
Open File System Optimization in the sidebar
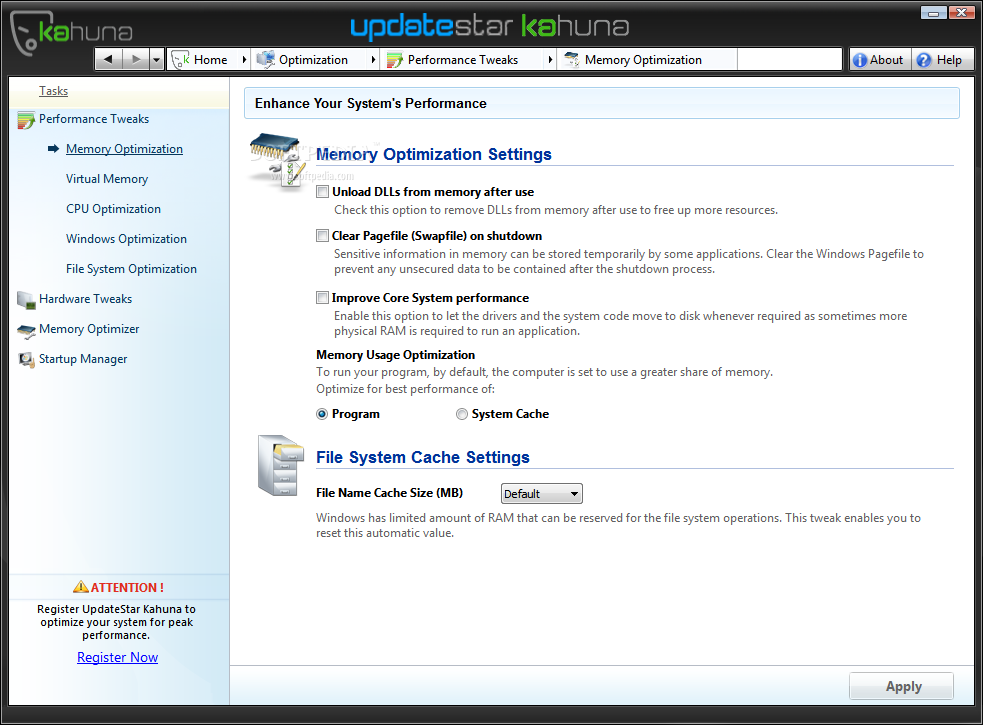(132, 268)
